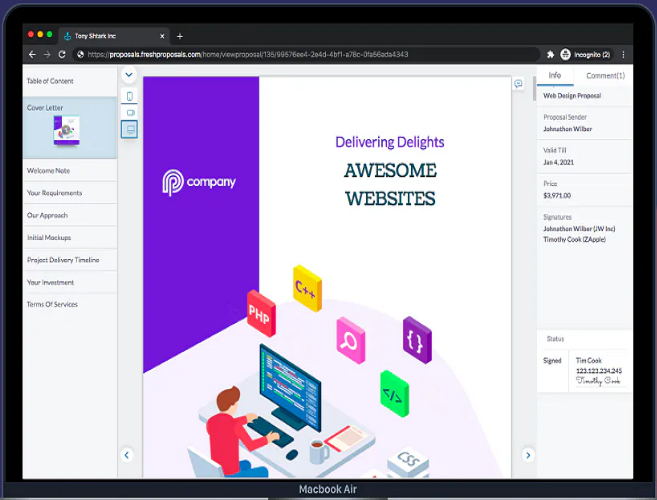Select the mobile device preview icon
Viewport: 657px width, 500px height.
130,96
